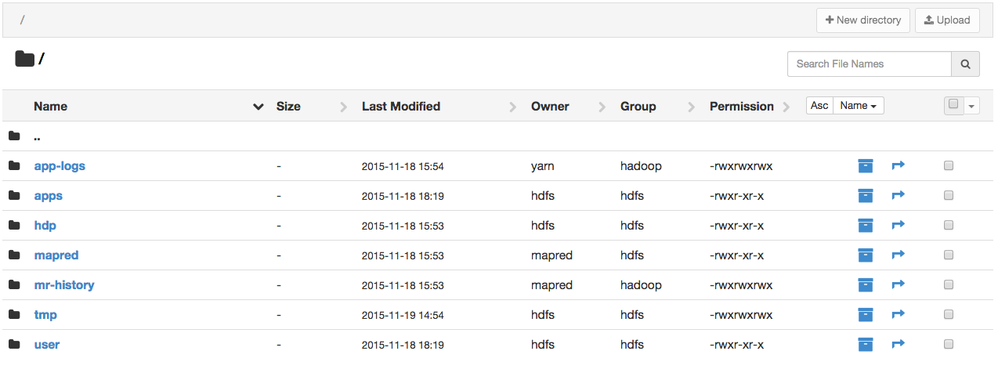Click the folder icon beside user
The width and height of the screenshot is (998, 366).
click(14, 344)
